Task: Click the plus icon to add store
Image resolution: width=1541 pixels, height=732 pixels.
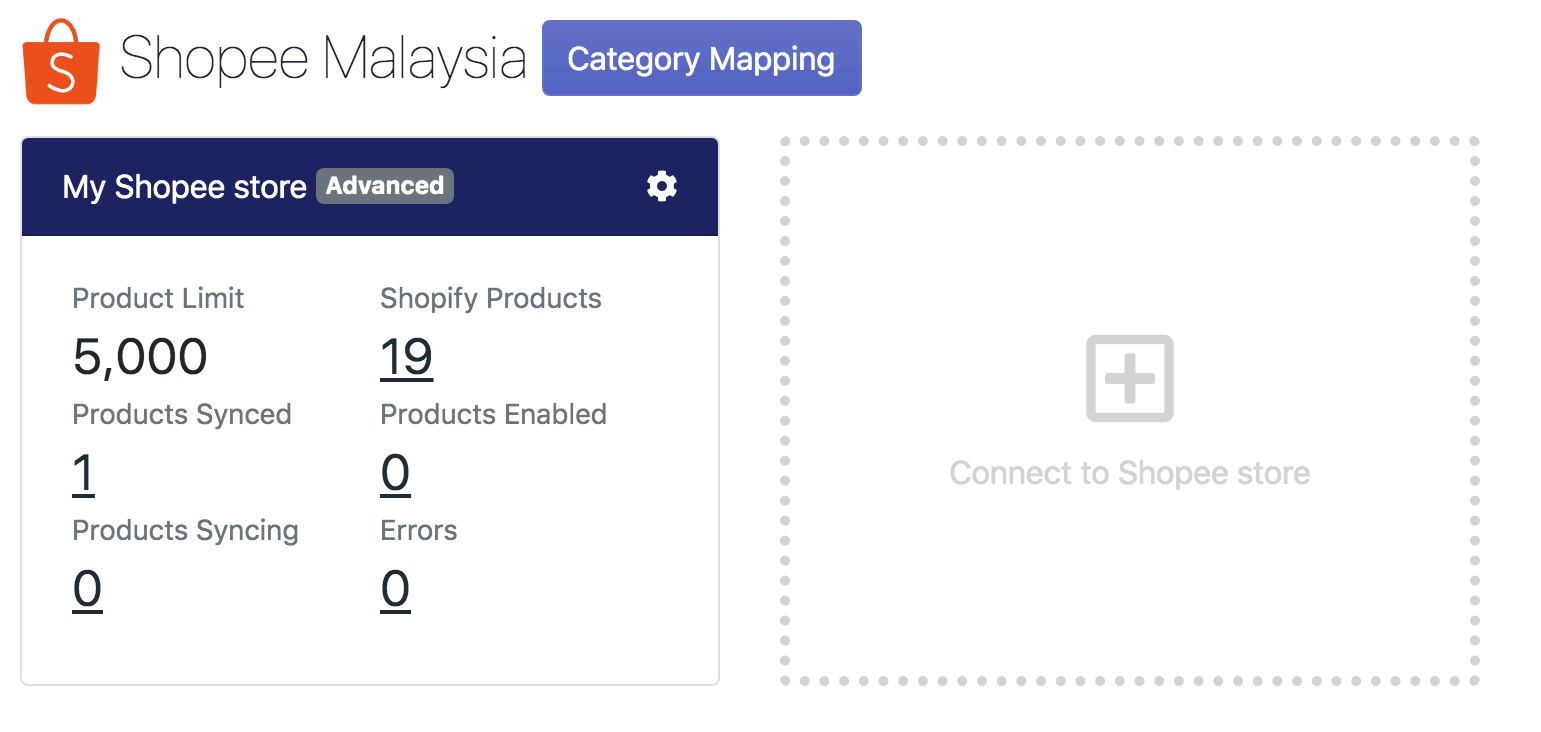Action: [1130, 378]
